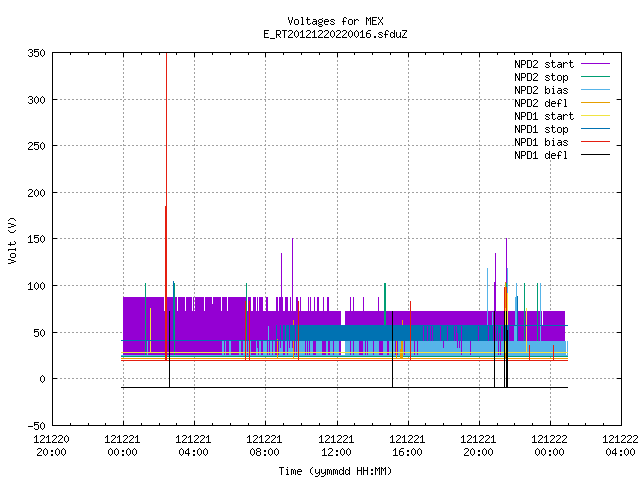Click the "NPD1 bias" legend label

tap(541, 142)
